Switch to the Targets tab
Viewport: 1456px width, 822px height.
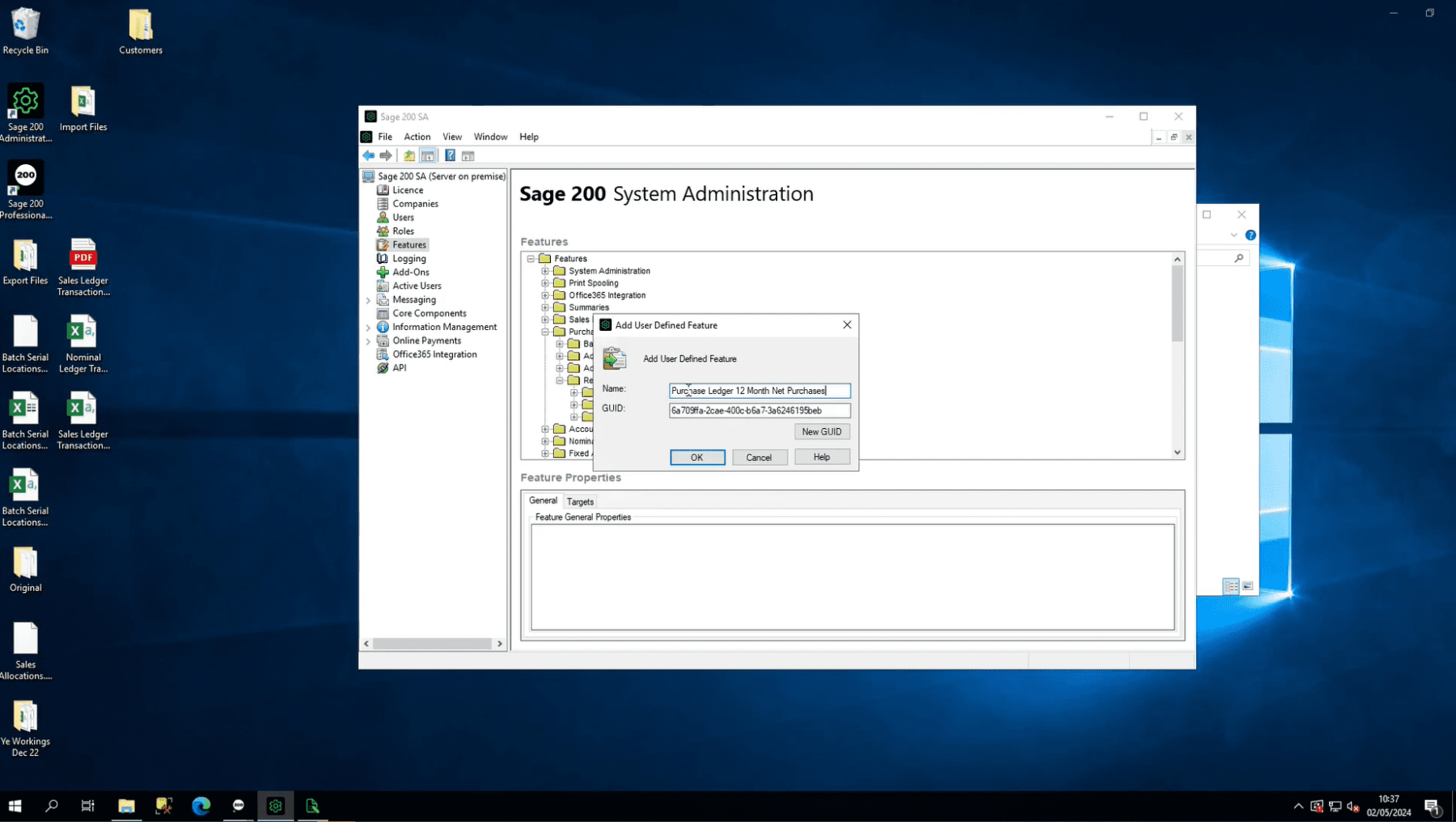coord(580,502)
